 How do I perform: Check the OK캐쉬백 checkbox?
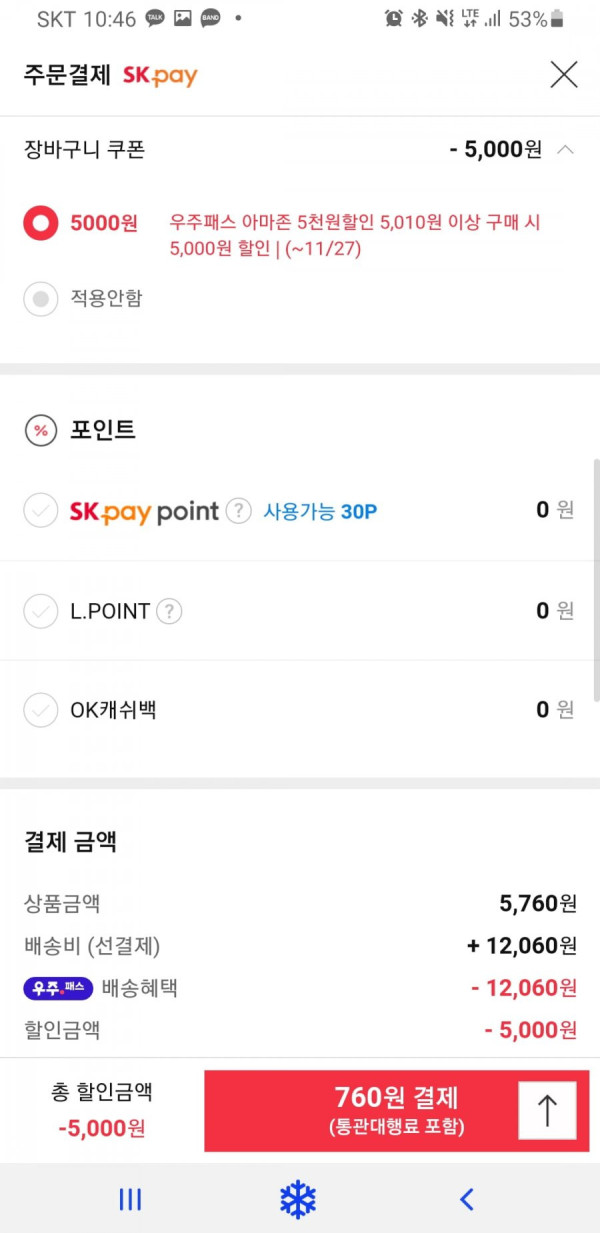coord(40,710)
